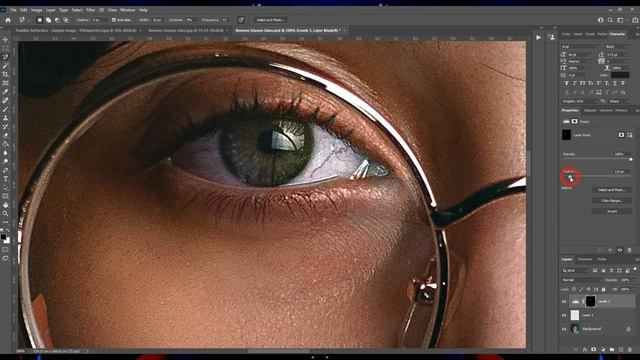
Task: Toggle lock all padlock icon
Action: coord(603,289)
